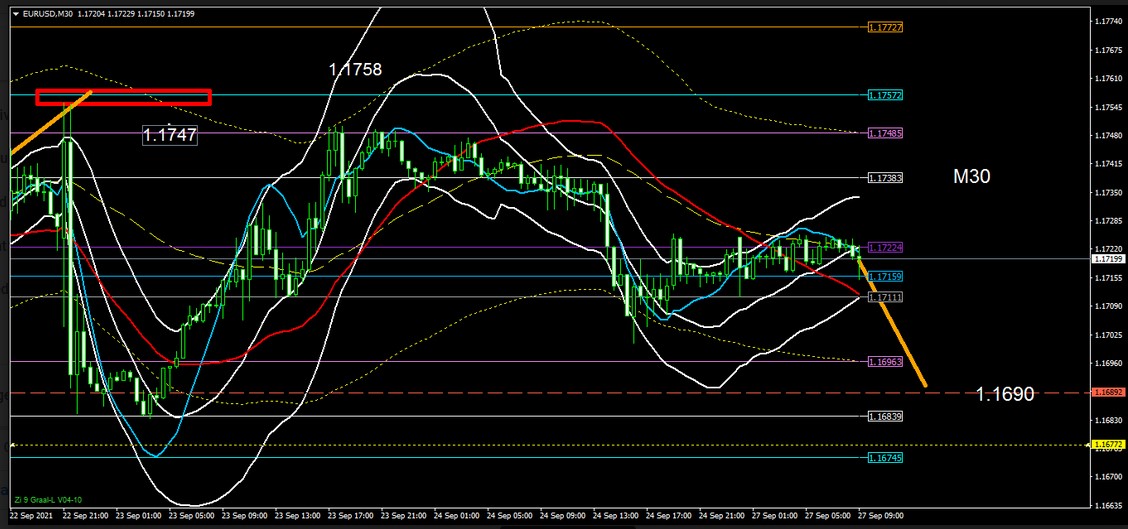This screenshot has height=529, width=1128.
Task: Click the pink 1.16963 level label
Action: tap(885, 361)
